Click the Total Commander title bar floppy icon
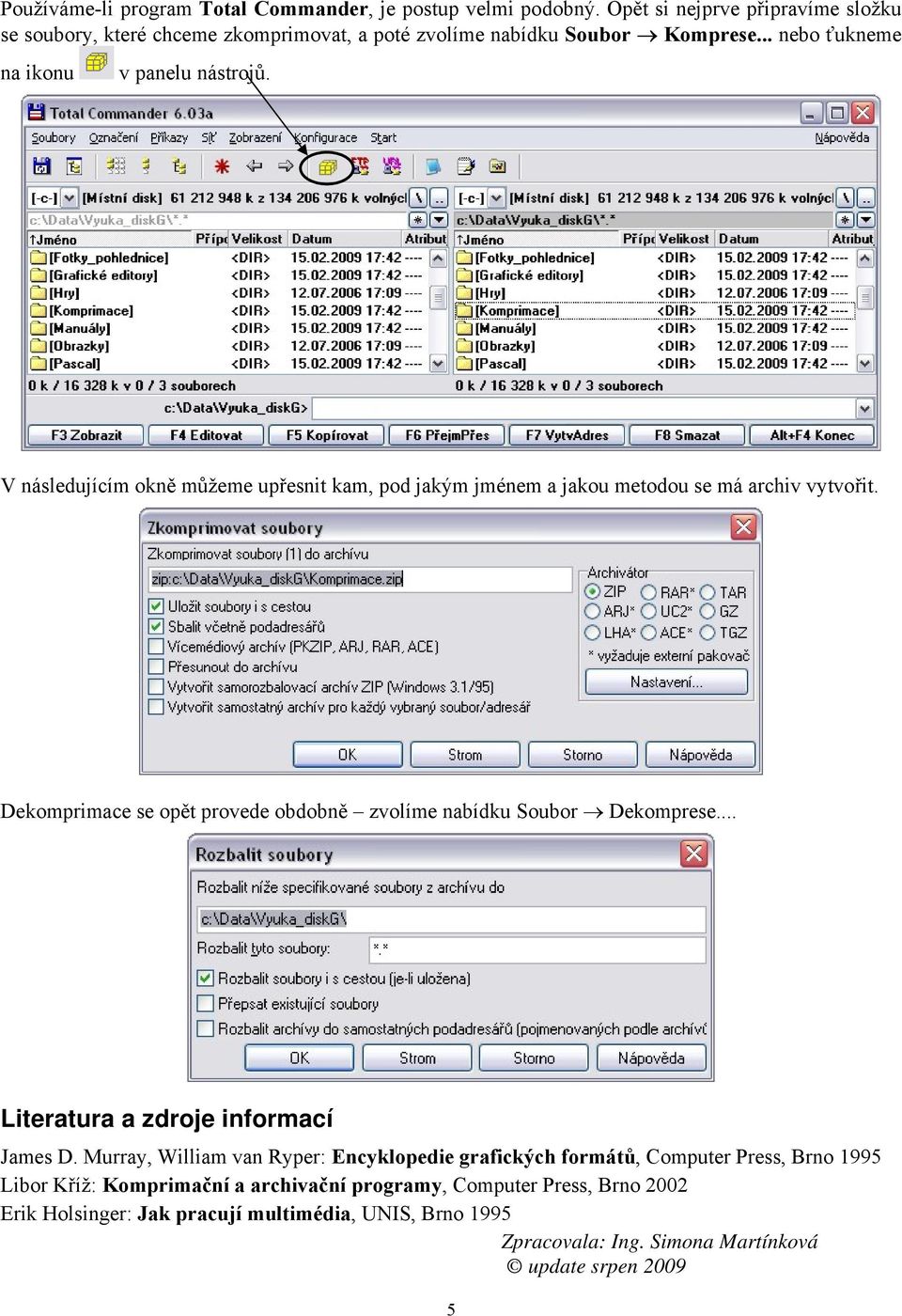The width and height of the screenshot is (902, 1316). (37, 113)
